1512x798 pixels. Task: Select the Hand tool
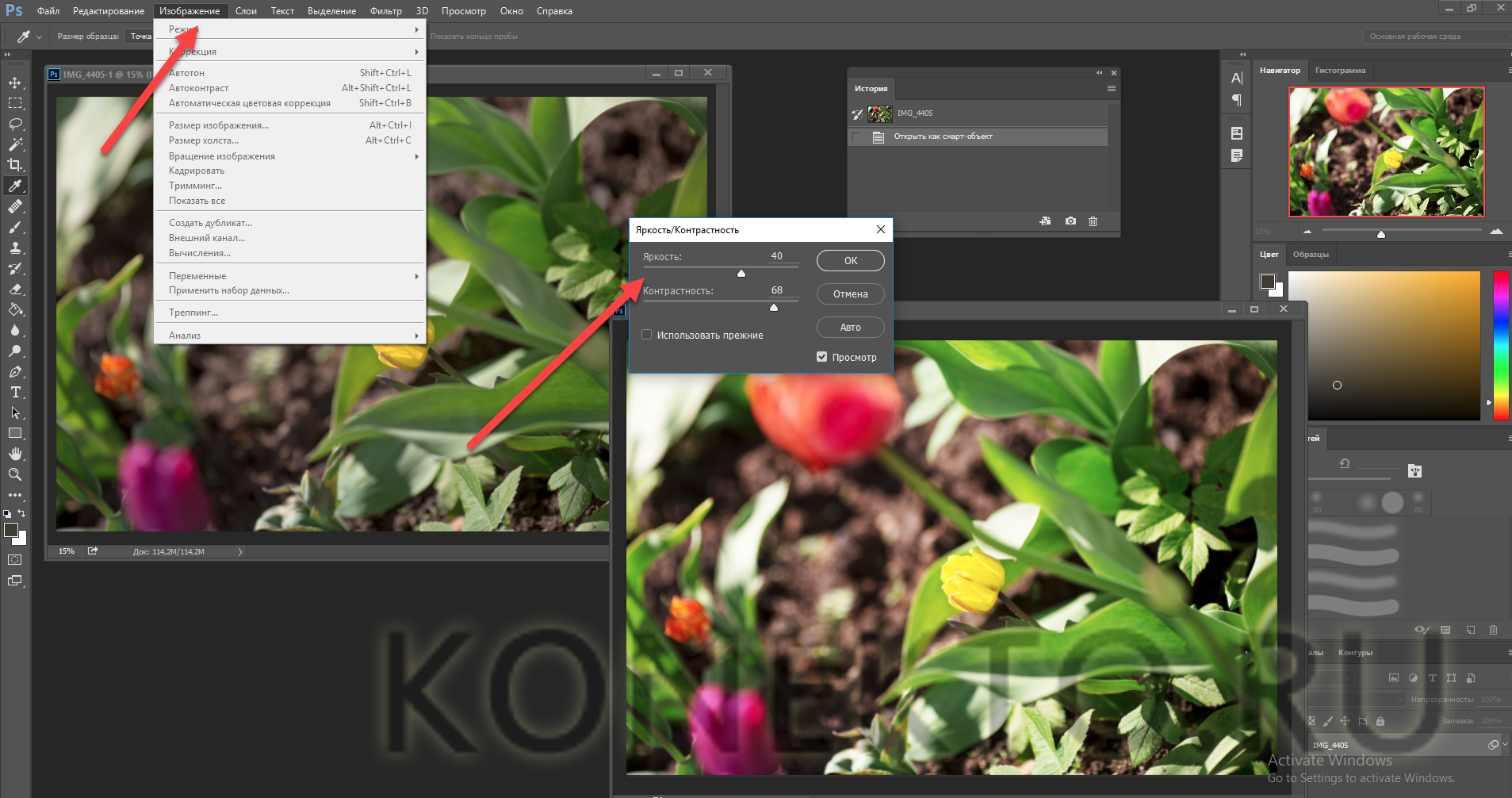tap(15, 454)
